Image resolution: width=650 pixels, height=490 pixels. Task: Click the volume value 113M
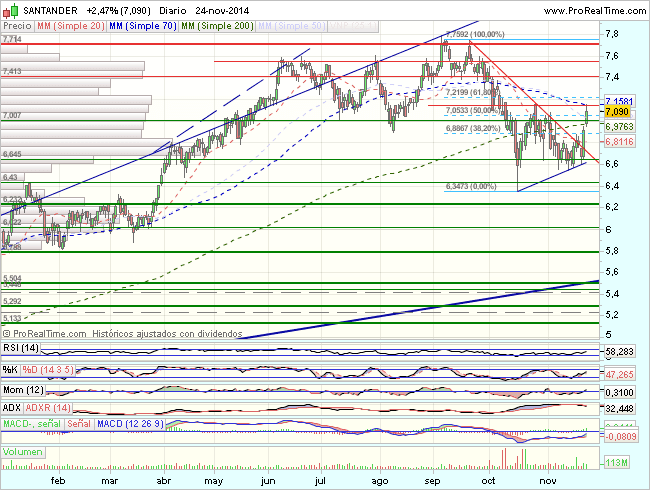click(616, 462)
